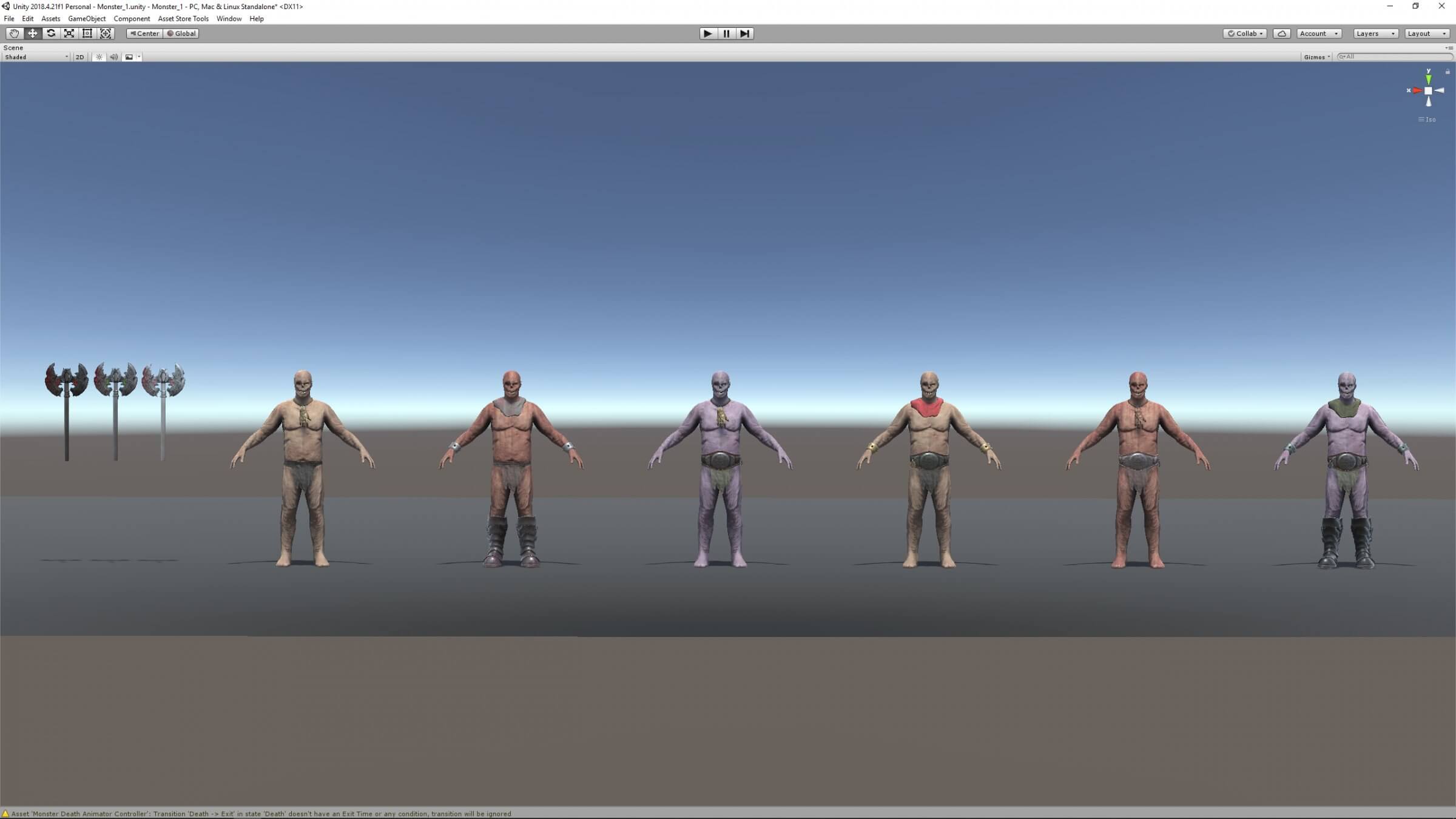Open Unity Services cloud panel

pyautogui.click(x=1281, y=33)
